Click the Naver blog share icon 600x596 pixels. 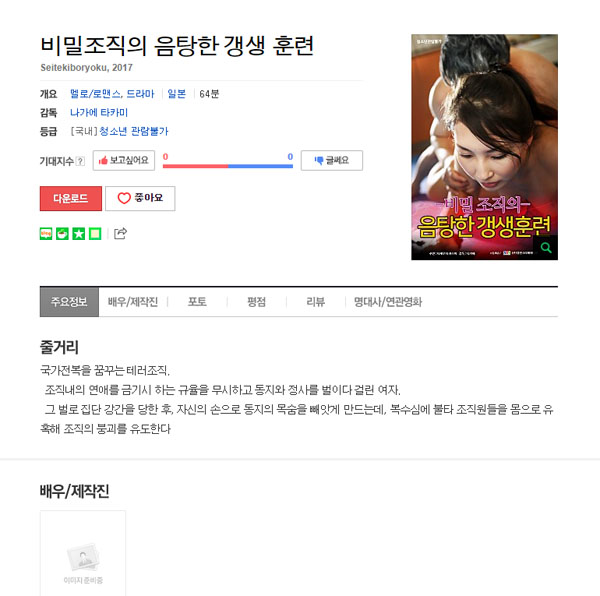click(46, 233)
